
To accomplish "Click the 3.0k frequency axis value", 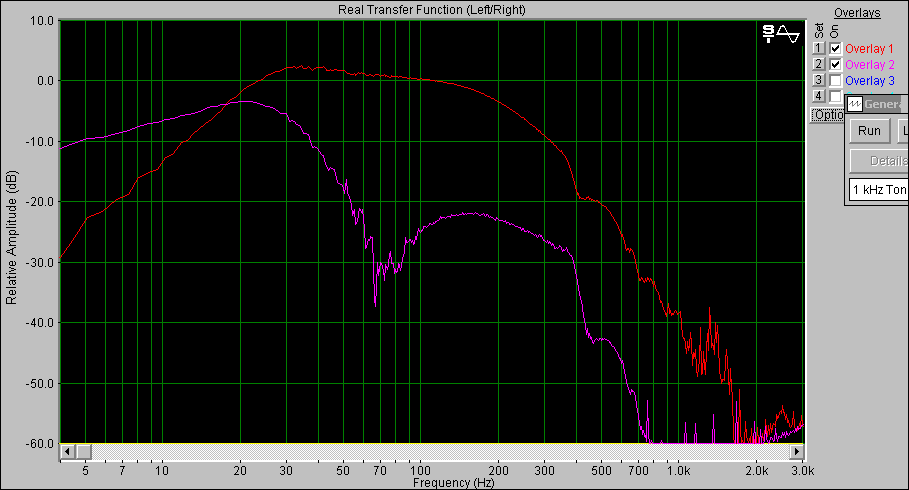I will (802, 471).
